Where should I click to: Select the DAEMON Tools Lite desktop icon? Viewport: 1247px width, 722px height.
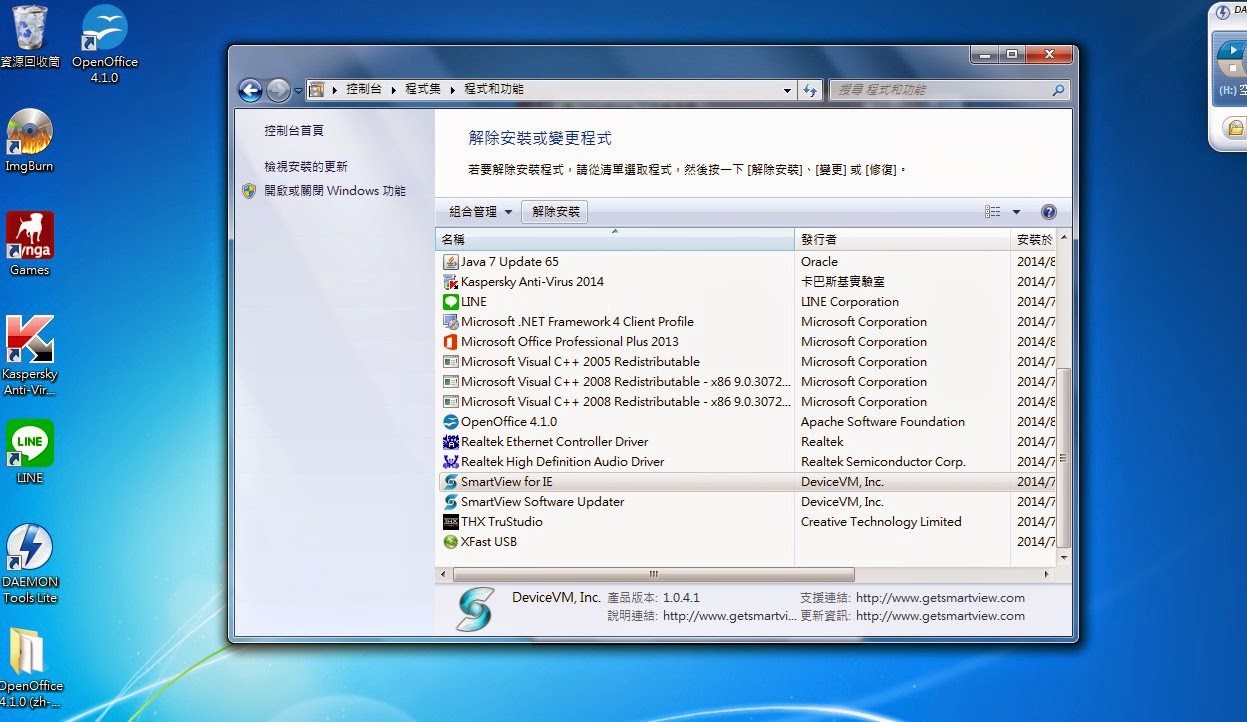click(30, 564)
